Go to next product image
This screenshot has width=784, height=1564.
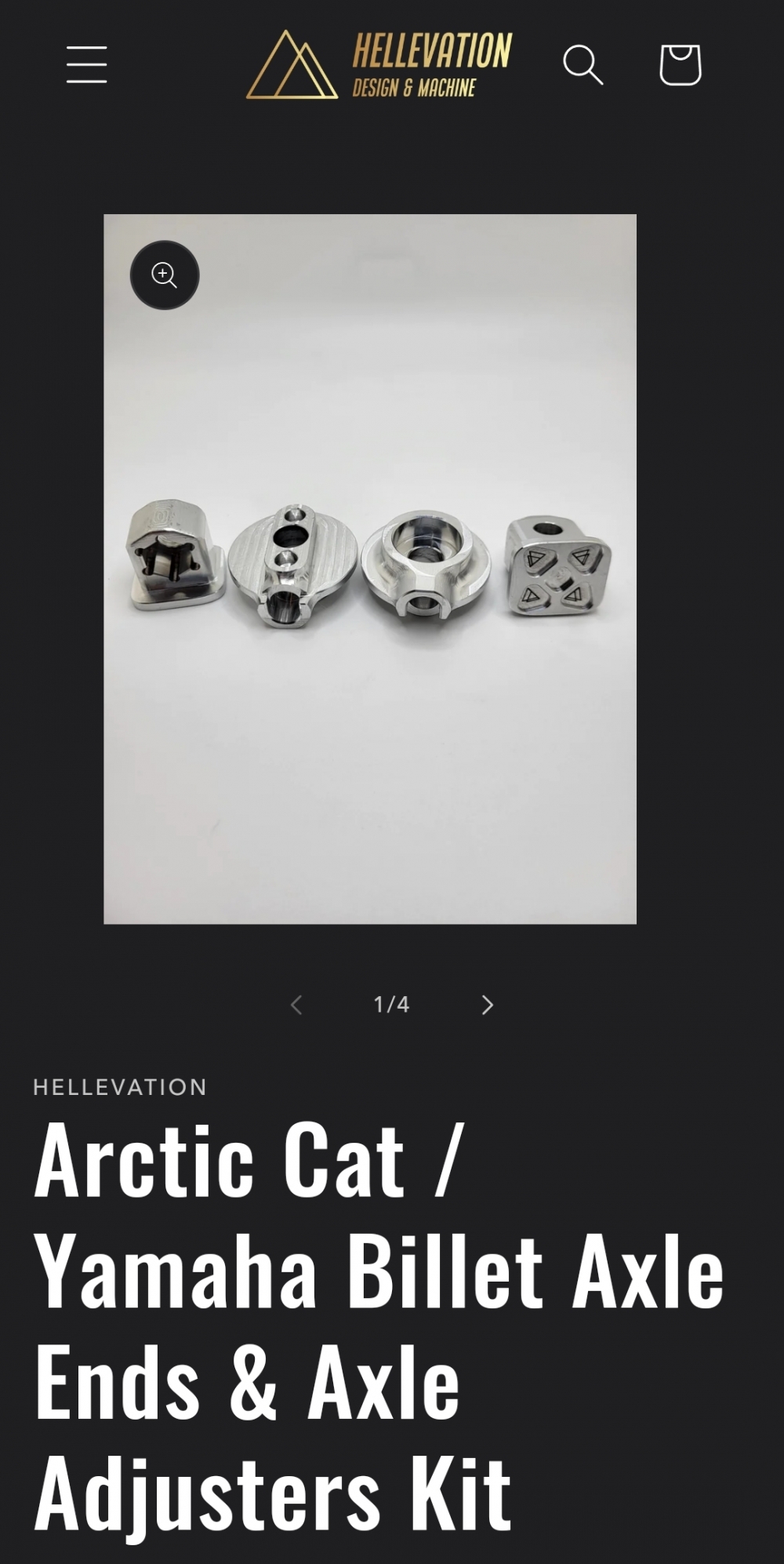pyautogui.click(x=487, y=1005)
